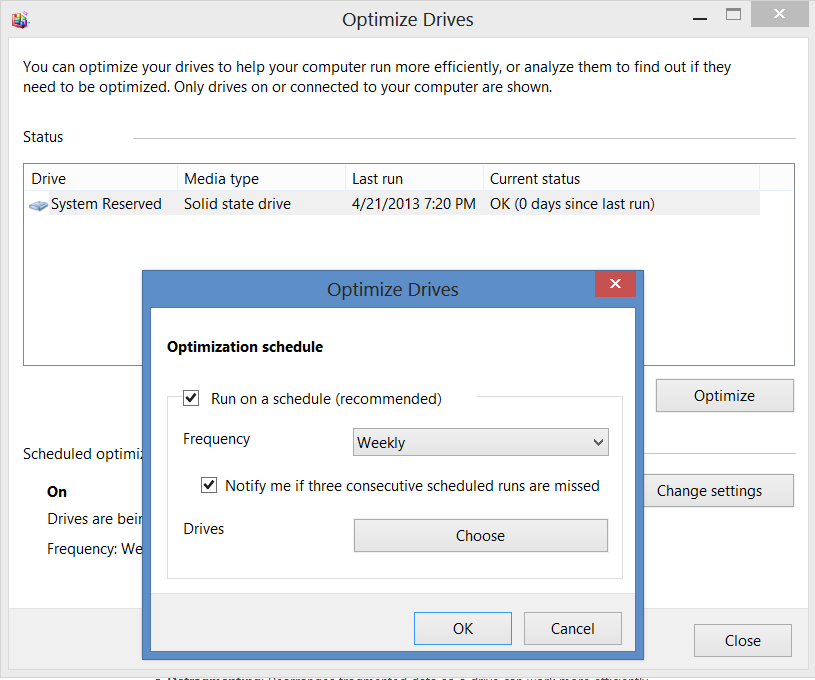This screenshot has width=815, height=680.
Task: Minimize the main Optimize Drives window
Action: pos(689,15)
